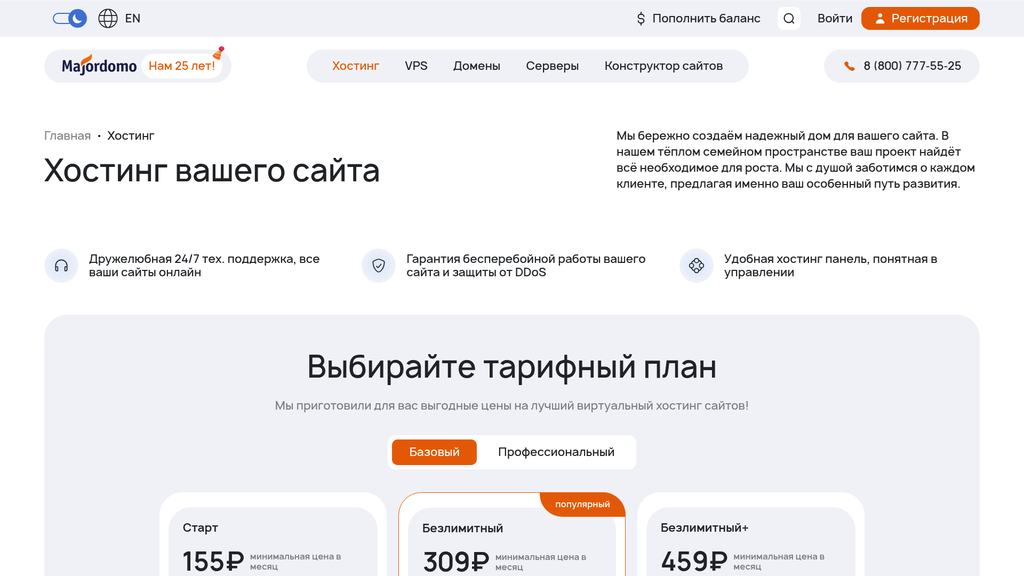The width and height of the screenshot is (1024, 576).
Task: Click the Войти link
Action: tap(834, 18)
